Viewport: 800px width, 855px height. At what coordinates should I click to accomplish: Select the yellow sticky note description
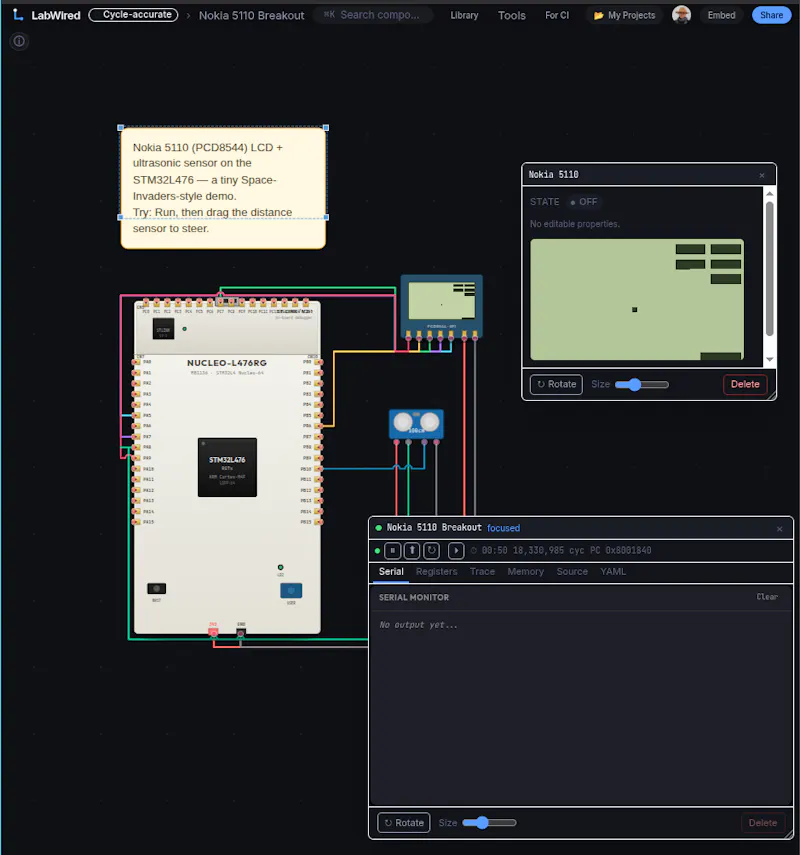[x=223, y=188]
